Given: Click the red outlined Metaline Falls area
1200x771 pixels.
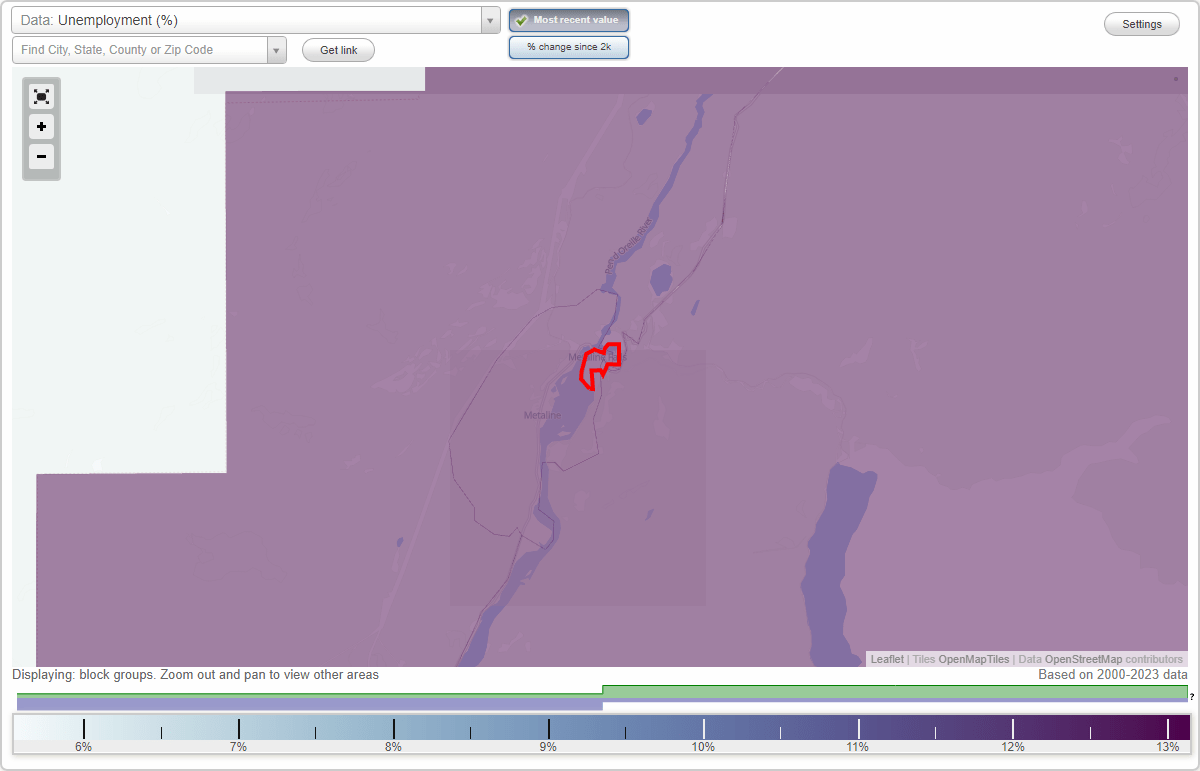Looking at the screenshot, I should click(600, 366).
